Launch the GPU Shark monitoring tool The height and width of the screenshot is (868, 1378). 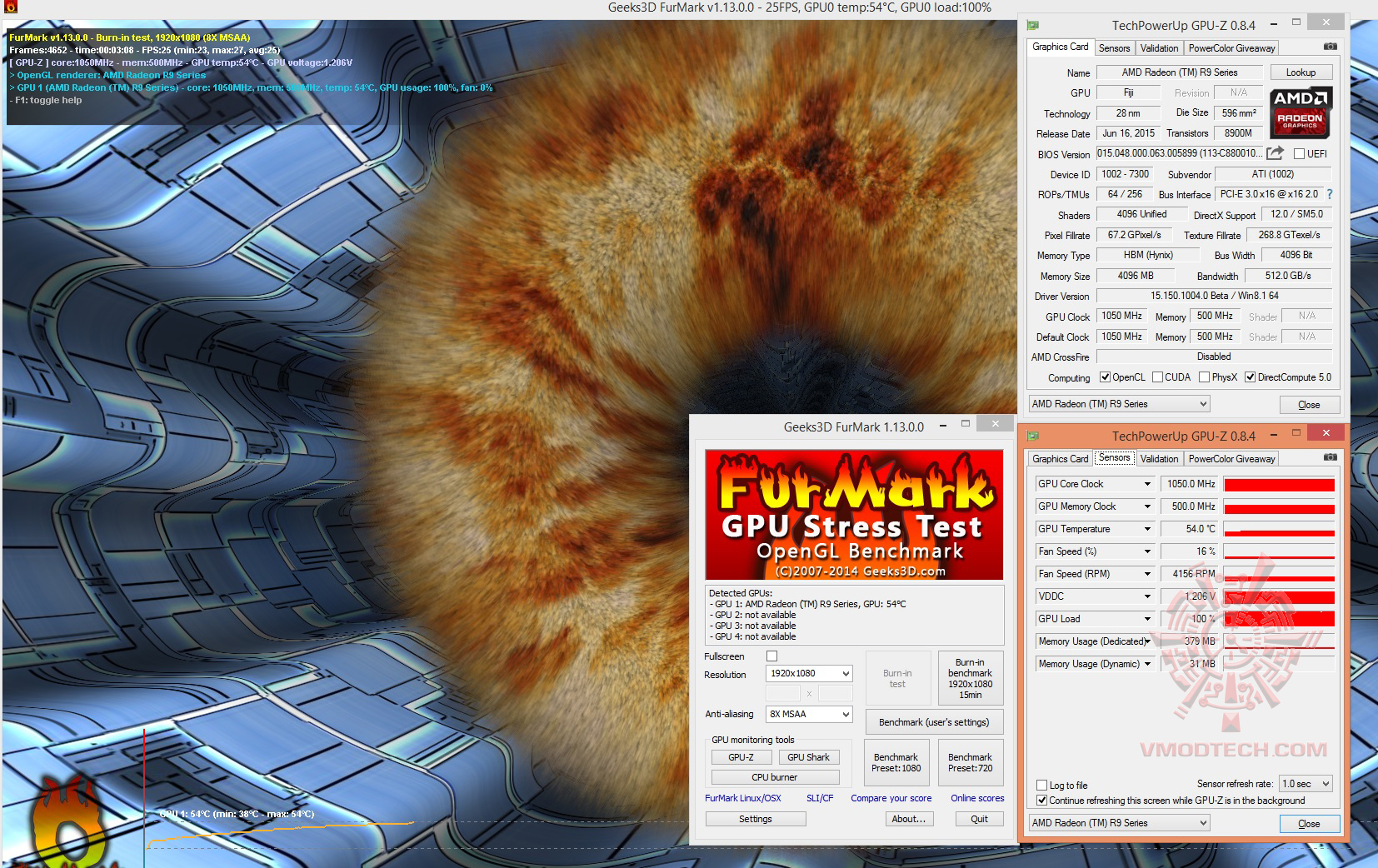tap(808, 757)
